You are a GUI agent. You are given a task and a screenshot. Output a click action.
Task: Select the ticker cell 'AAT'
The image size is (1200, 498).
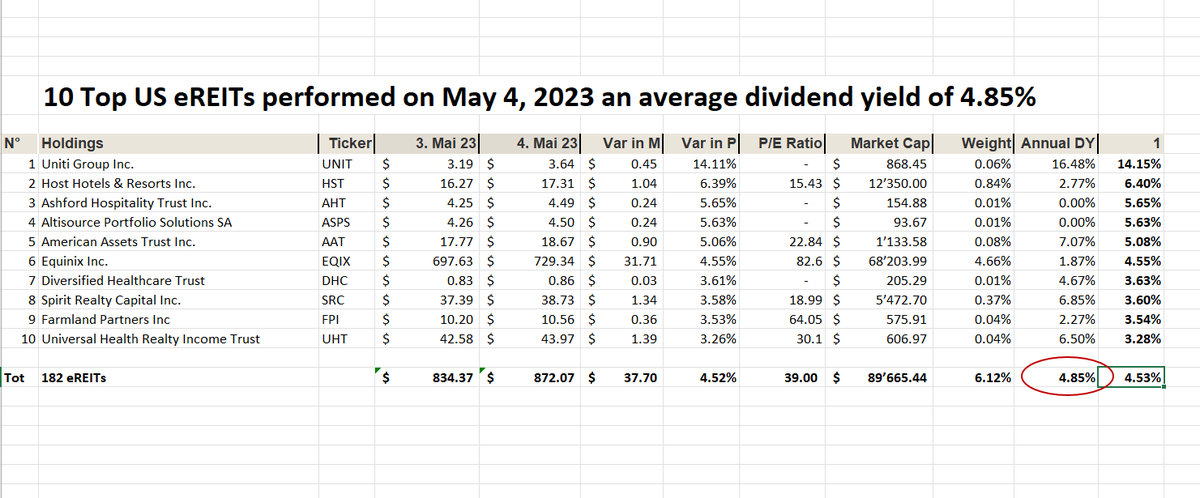(x=346, y=241)
